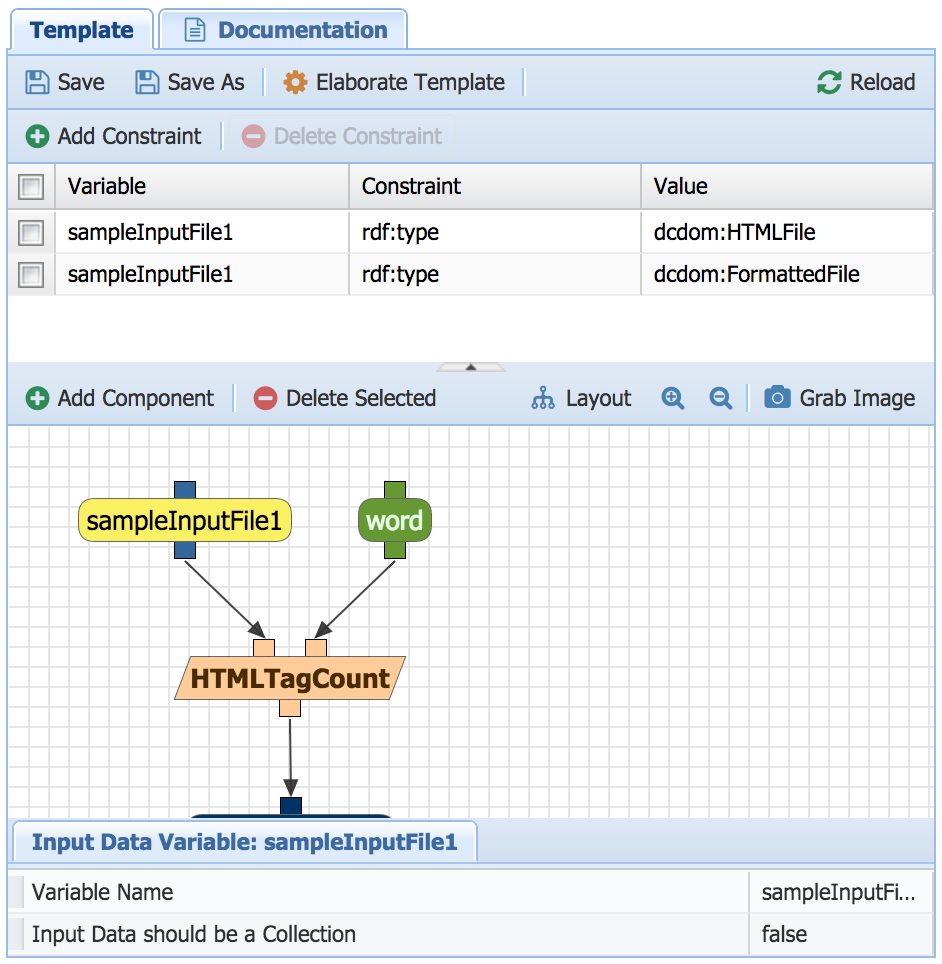Image resolution: width=942 pixels, height=964 pixels.
Task: Grab Image using the camera icon
Action: [777, 398]
